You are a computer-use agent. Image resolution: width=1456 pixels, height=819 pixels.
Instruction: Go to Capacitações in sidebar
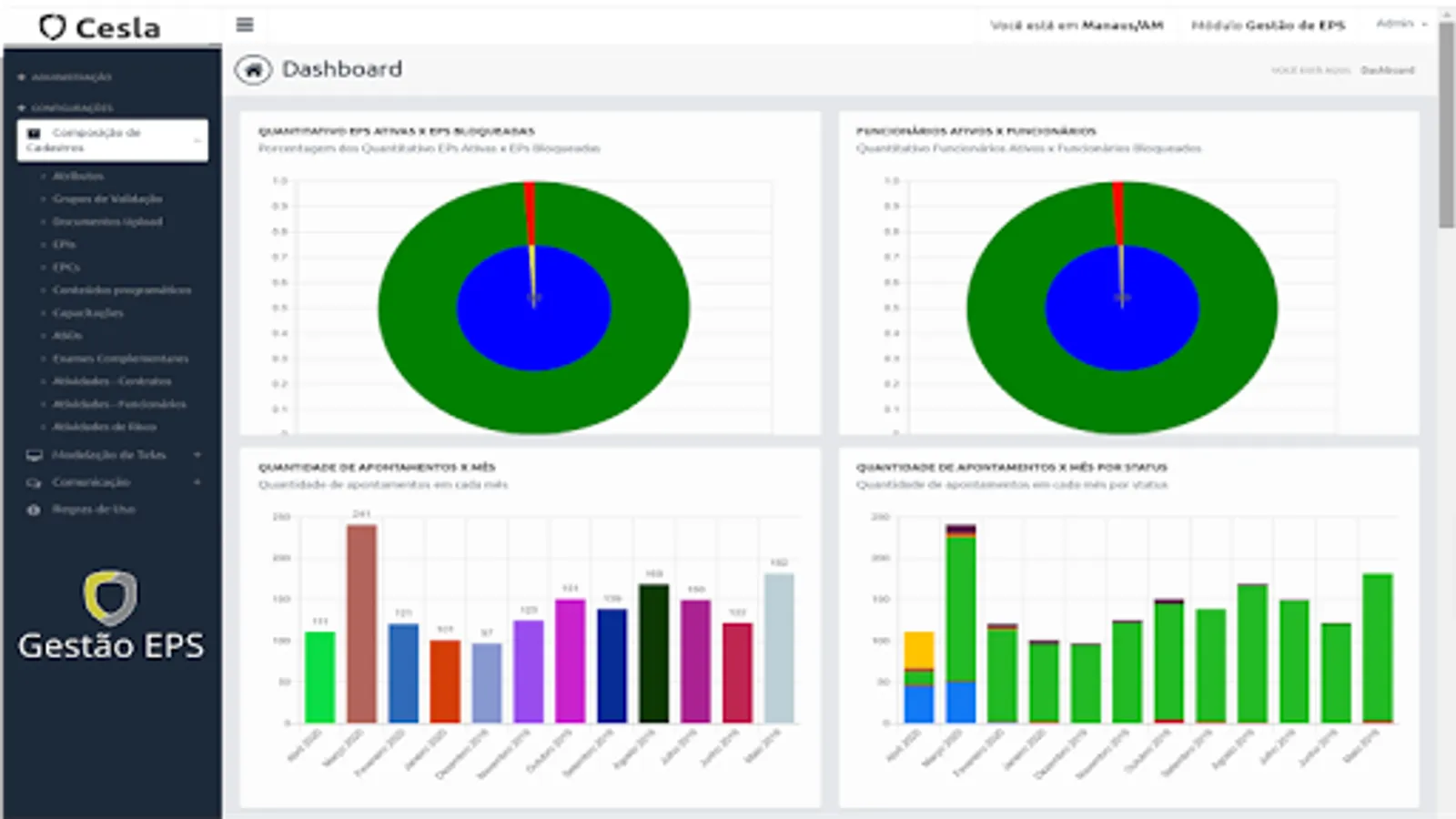pyautogui.click(x=87, y=313)
